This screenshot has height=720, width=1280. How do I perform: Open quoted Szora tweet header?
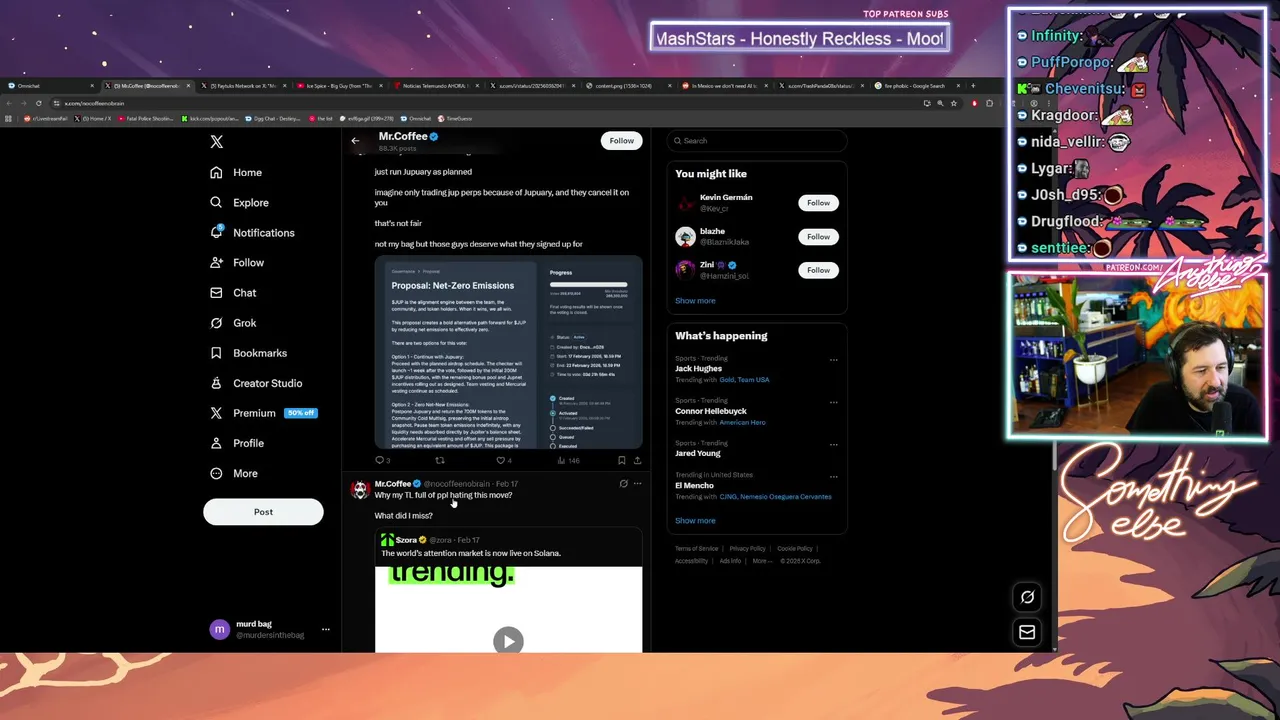click(x=430, y=540)
